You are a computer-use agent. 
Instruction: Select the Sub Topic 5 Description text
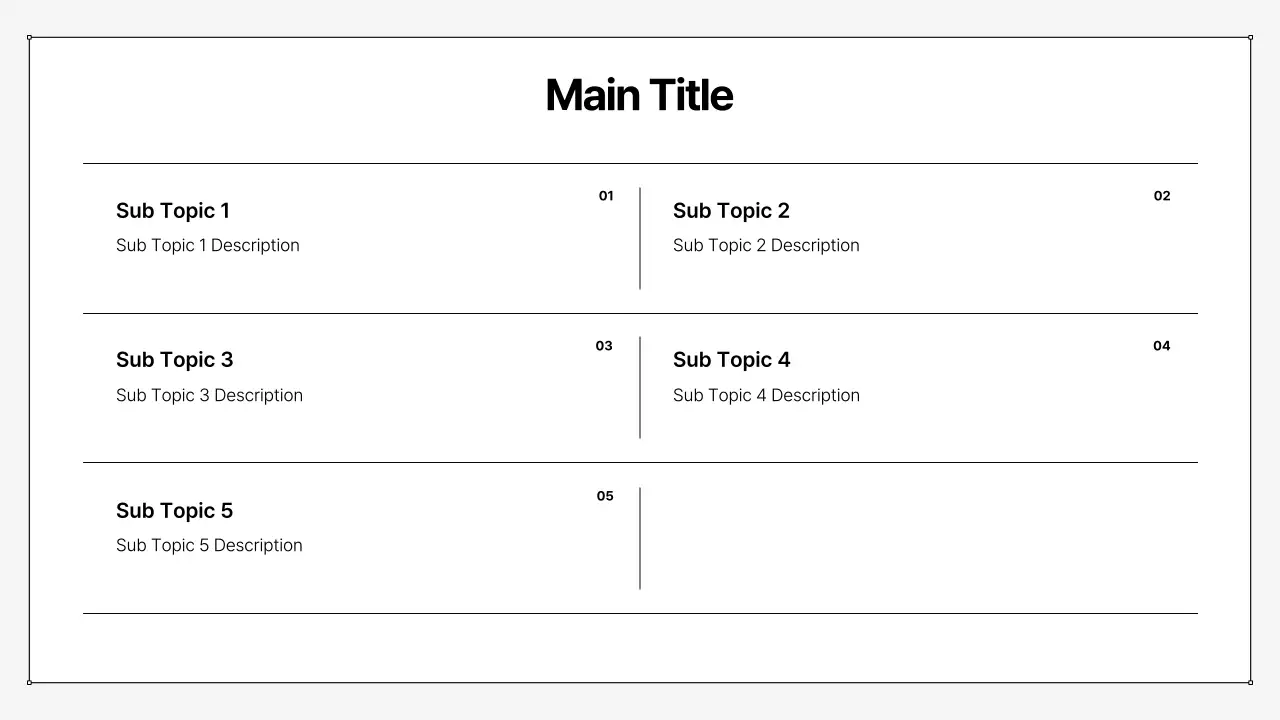pyautogui.click(x=209, y=546)
